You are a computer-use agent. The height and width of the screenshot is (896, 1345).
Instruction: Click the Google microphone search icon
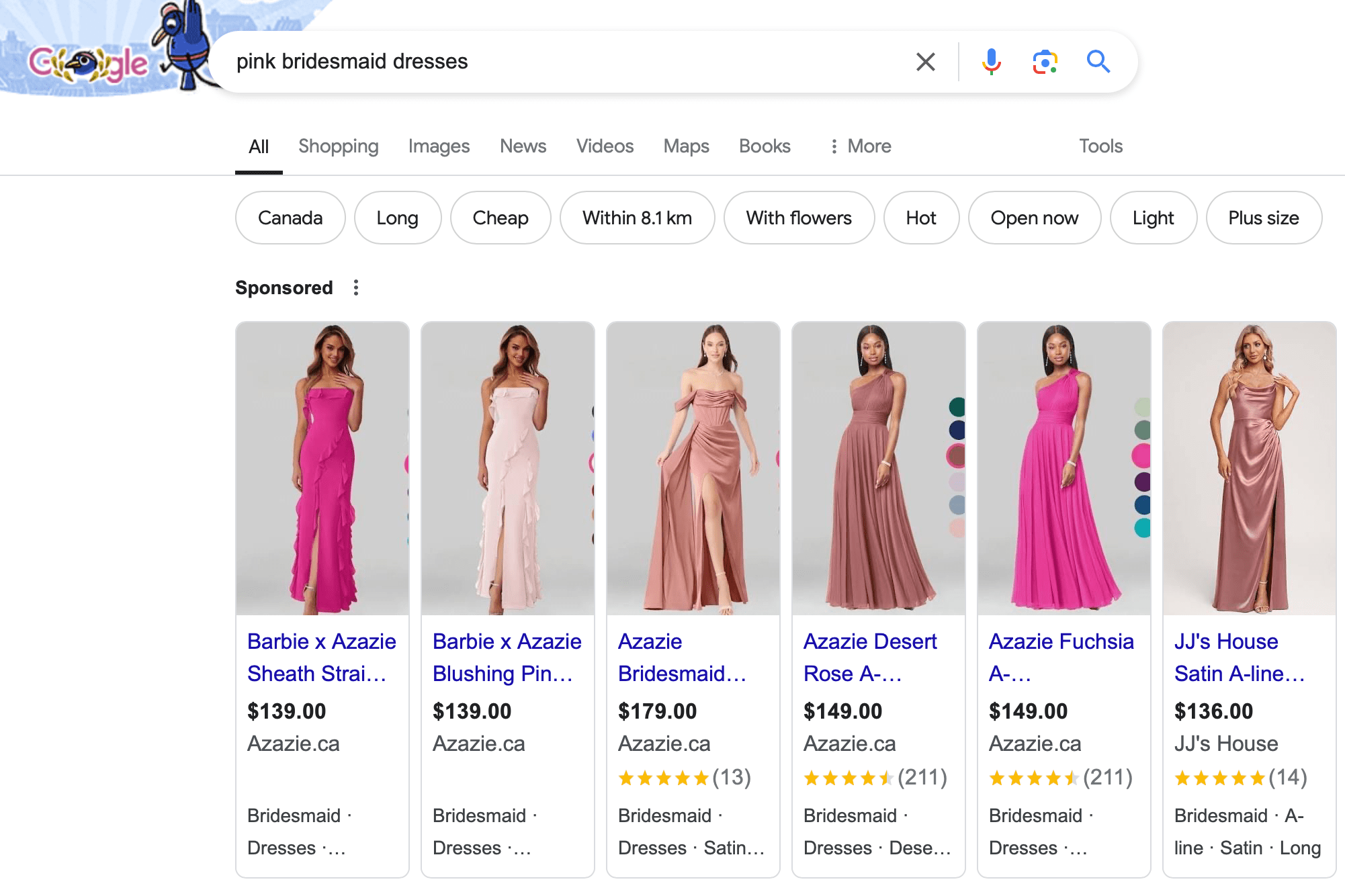pos(989,62)
